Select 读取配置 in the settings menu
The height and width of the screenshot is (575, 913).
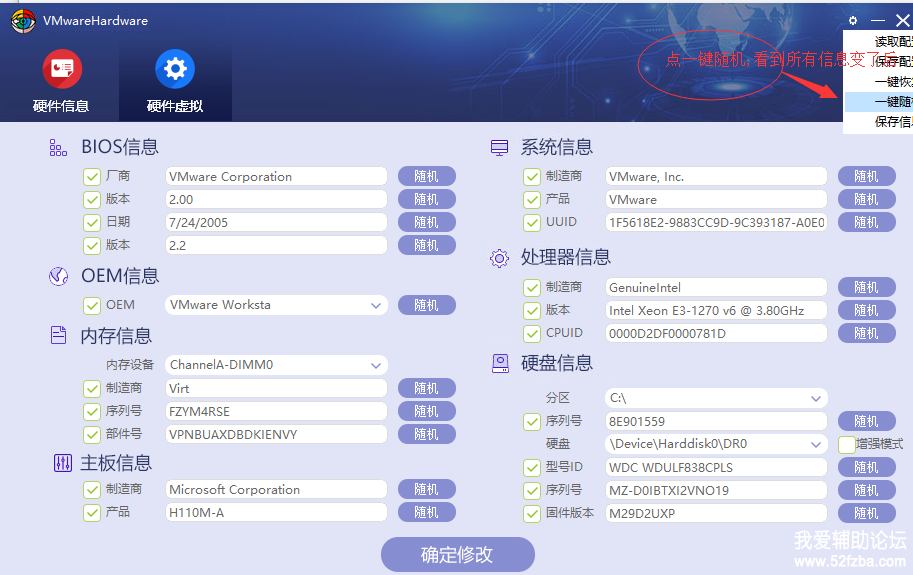(890, 42)
